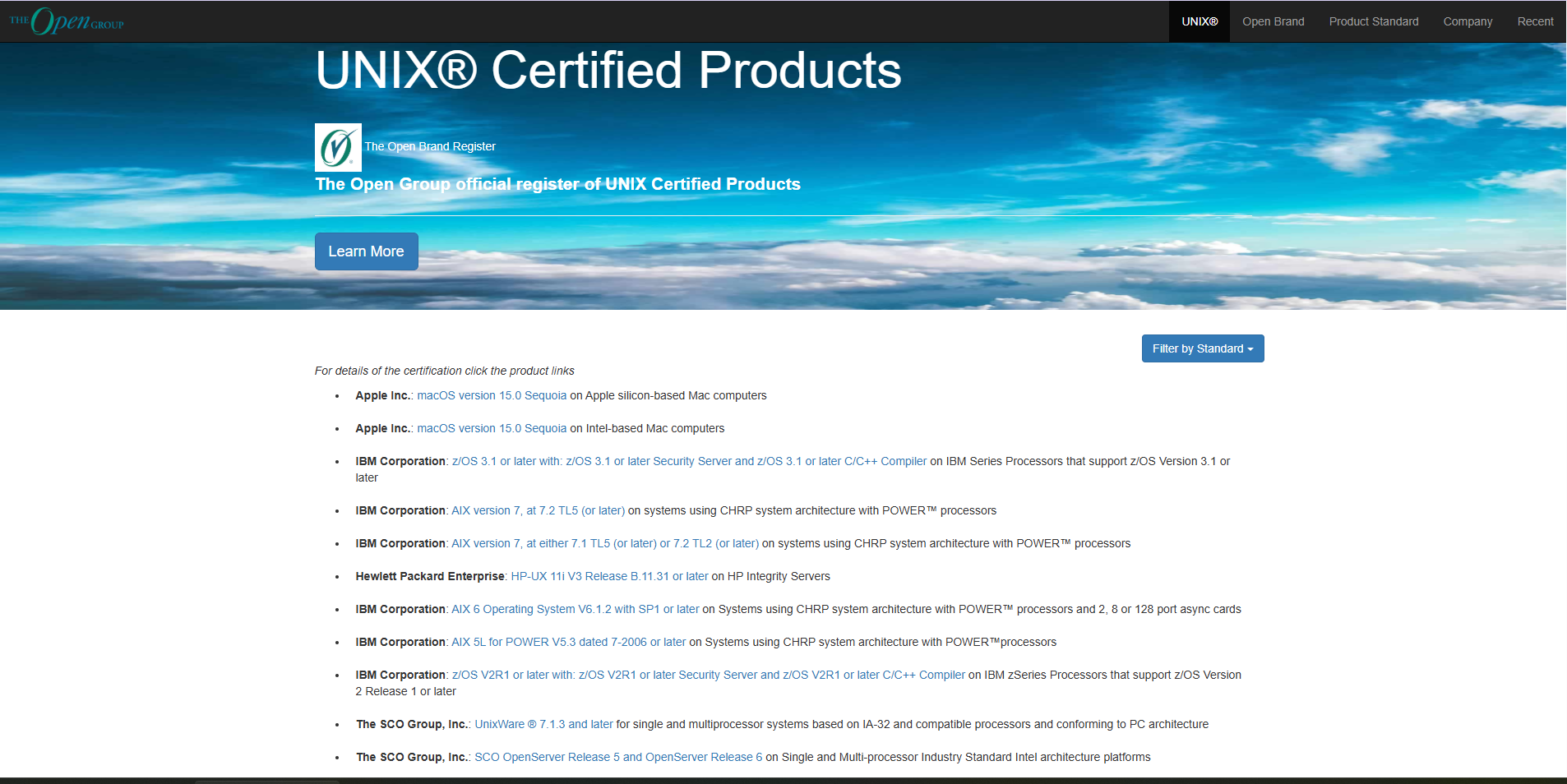This screenshot has height=784, width=1567.
Task: Open the Open Brand nav item
Action: pos(1273,21)
